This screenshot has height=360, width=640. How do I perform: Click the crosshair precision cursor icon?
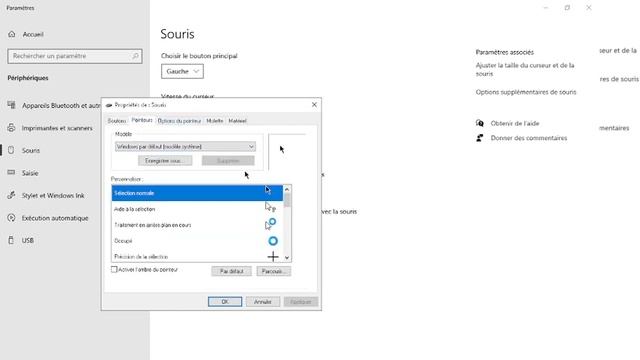273,256
